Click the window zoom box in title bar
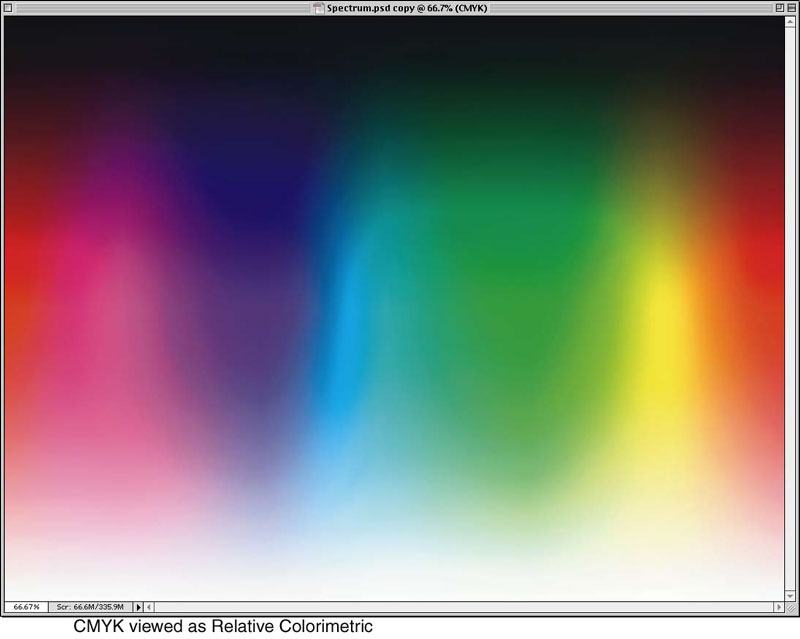The image size is (800, 639). (x=780, y=8)
